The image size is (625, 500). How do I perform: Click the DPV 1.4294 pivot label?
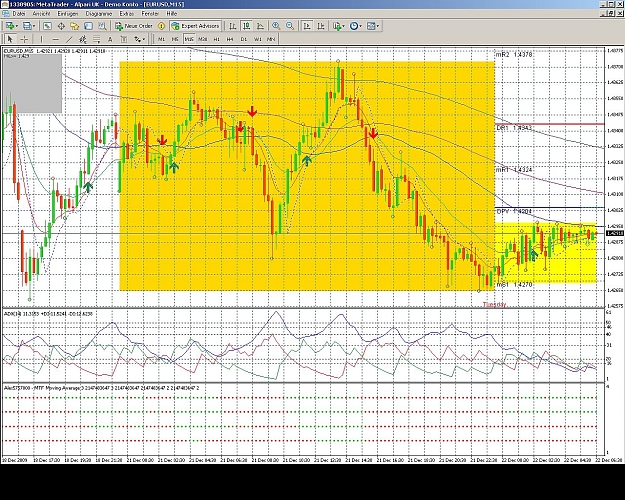pos(514,211)
